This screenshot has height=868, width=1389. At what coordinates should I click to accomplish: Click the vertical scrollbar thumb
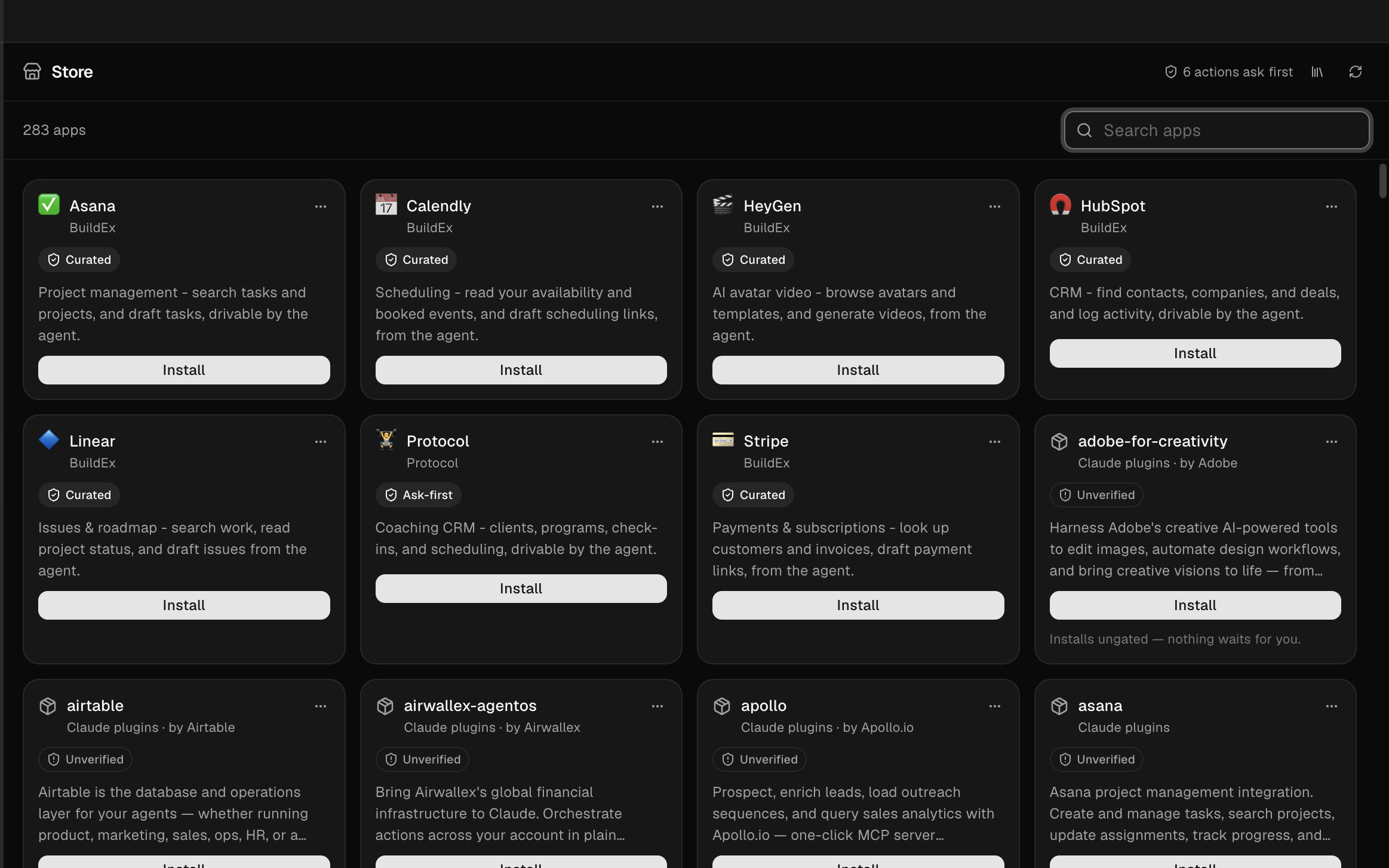pyautogui.click(x=1383, y=180)
